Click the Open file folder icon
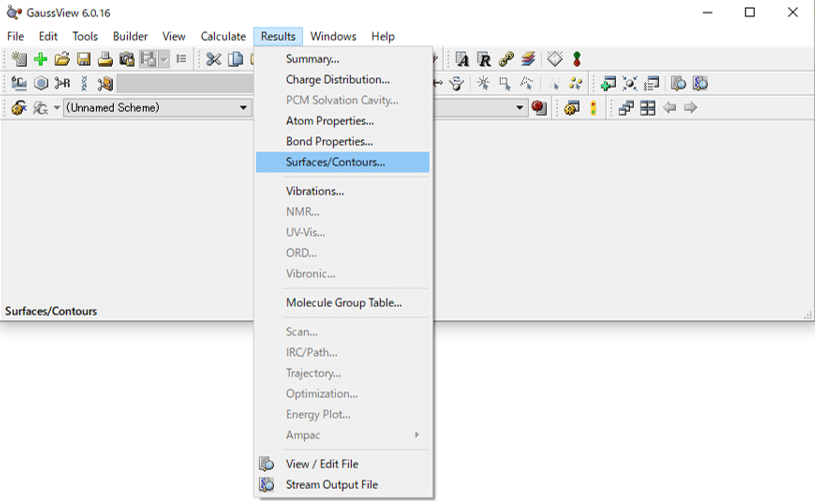 [x=62, y=59]
